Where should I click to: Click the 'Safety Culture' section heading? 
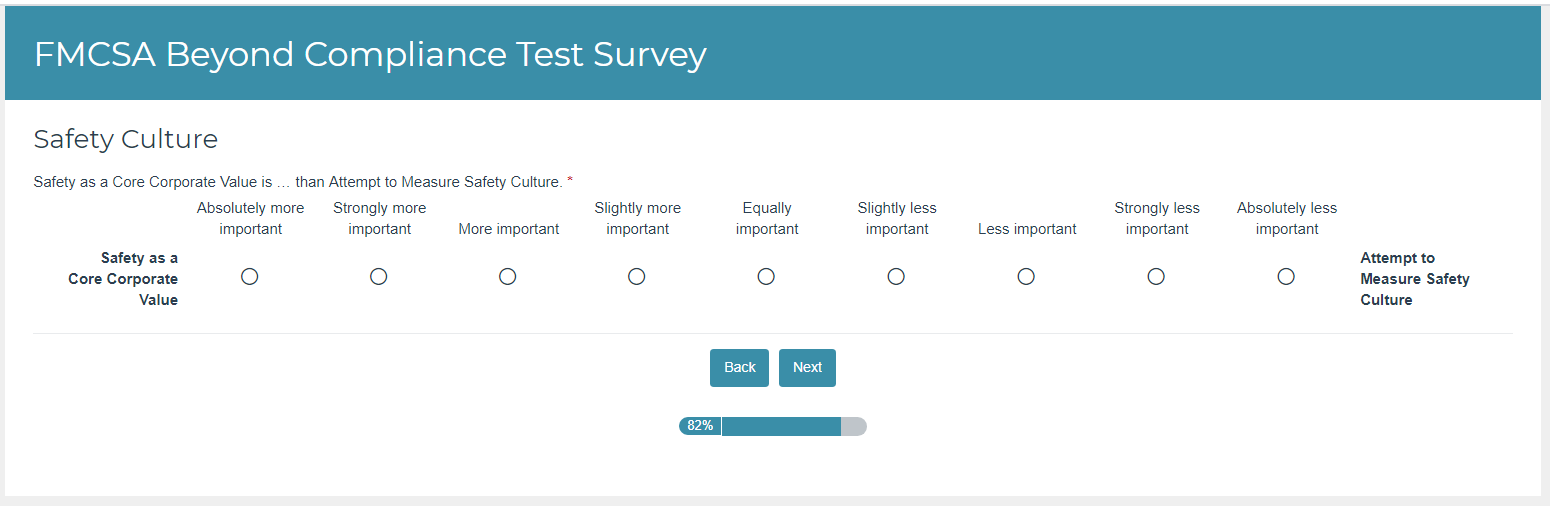[126, 139]
